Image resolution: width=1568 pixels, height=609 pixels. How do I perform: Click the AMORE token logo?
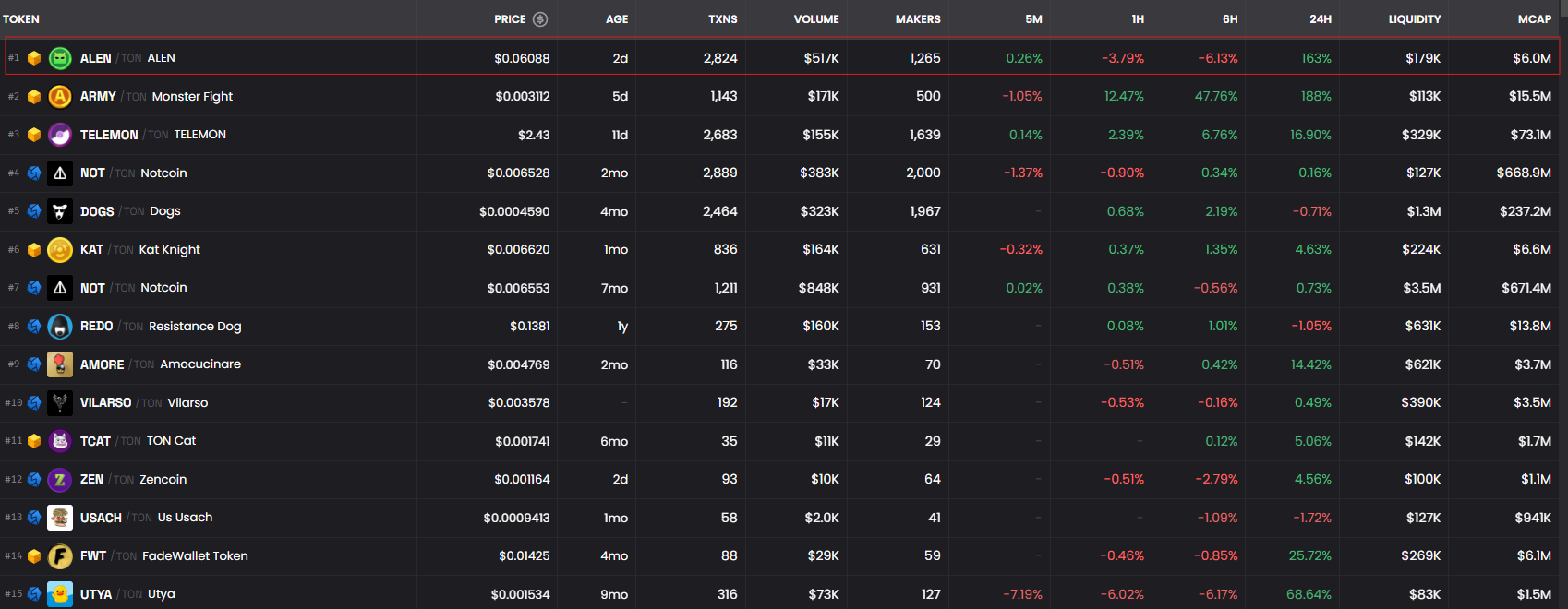click(x=60, y=364)
